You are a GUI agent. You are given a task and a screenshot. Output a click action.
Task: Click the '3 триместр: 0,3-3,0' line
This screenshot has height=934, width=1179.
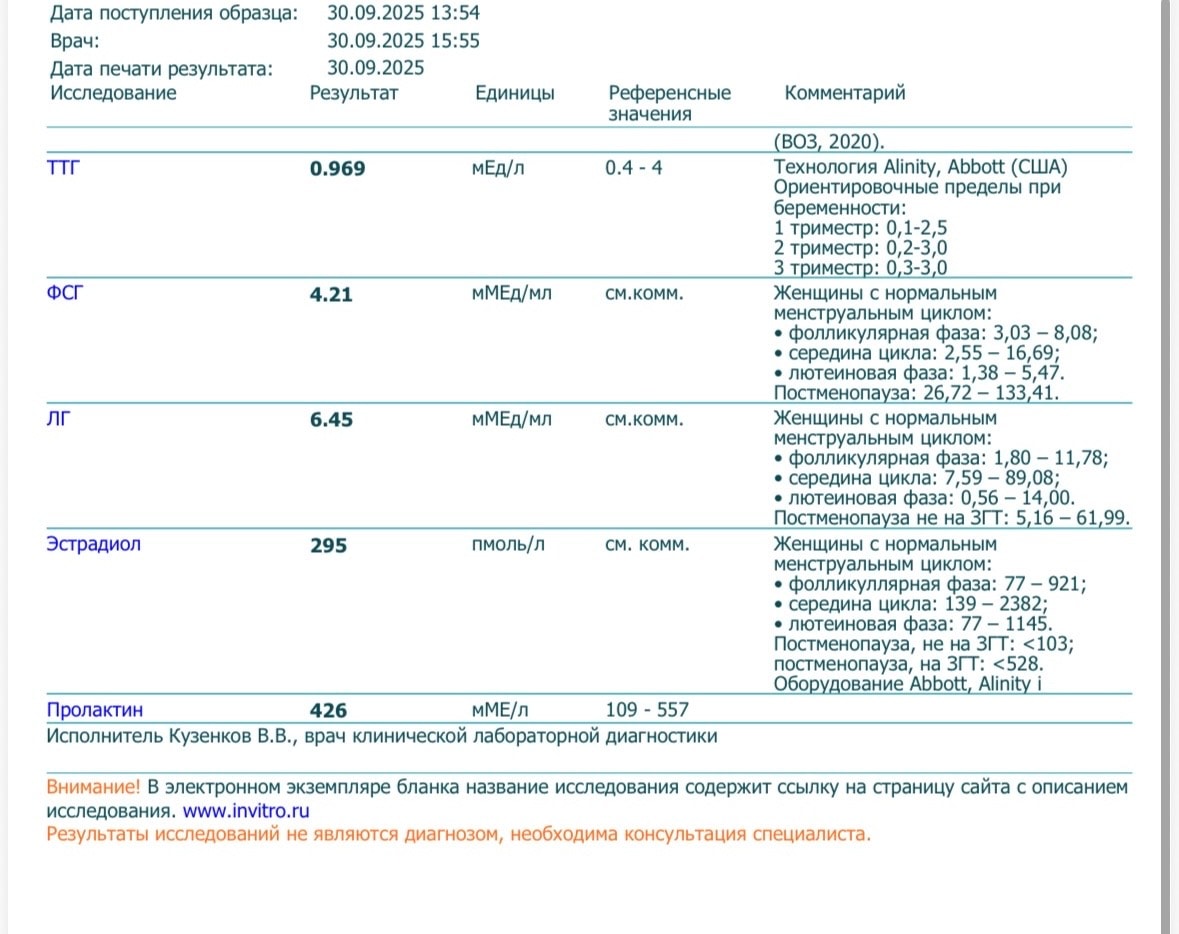click(x=860, y=268)
